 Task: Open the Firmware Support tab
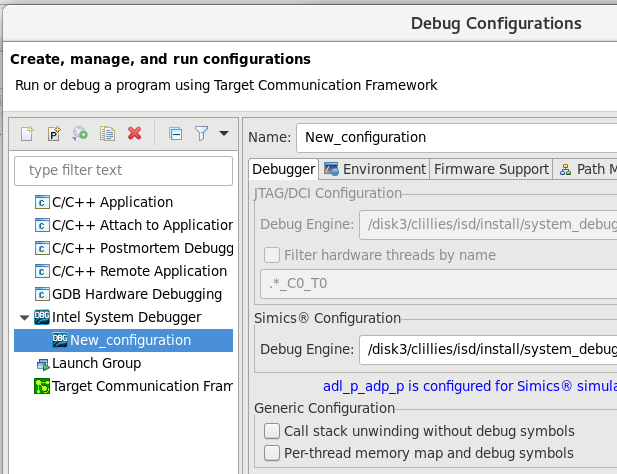[x=491, y=169]
